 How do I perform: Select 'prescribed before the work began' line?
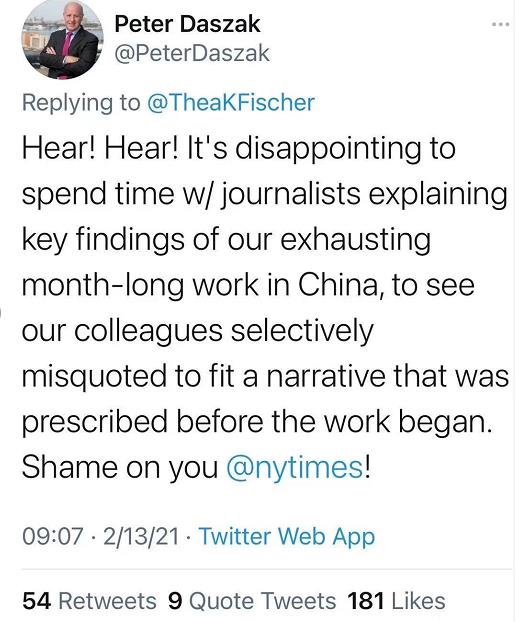(x=257, y=422)
